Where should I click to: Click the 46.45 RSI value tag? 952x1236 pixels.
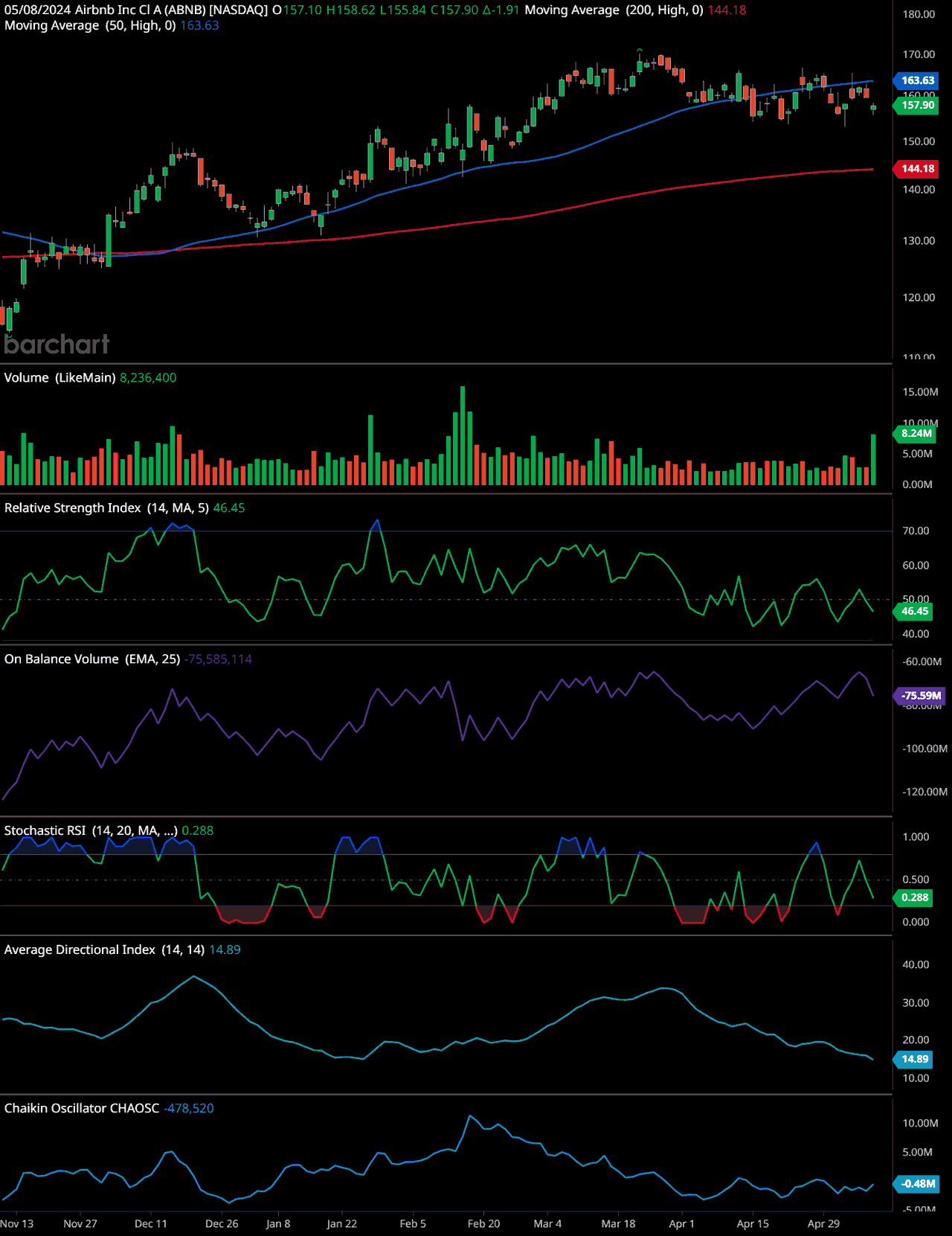tap(913, 611)
